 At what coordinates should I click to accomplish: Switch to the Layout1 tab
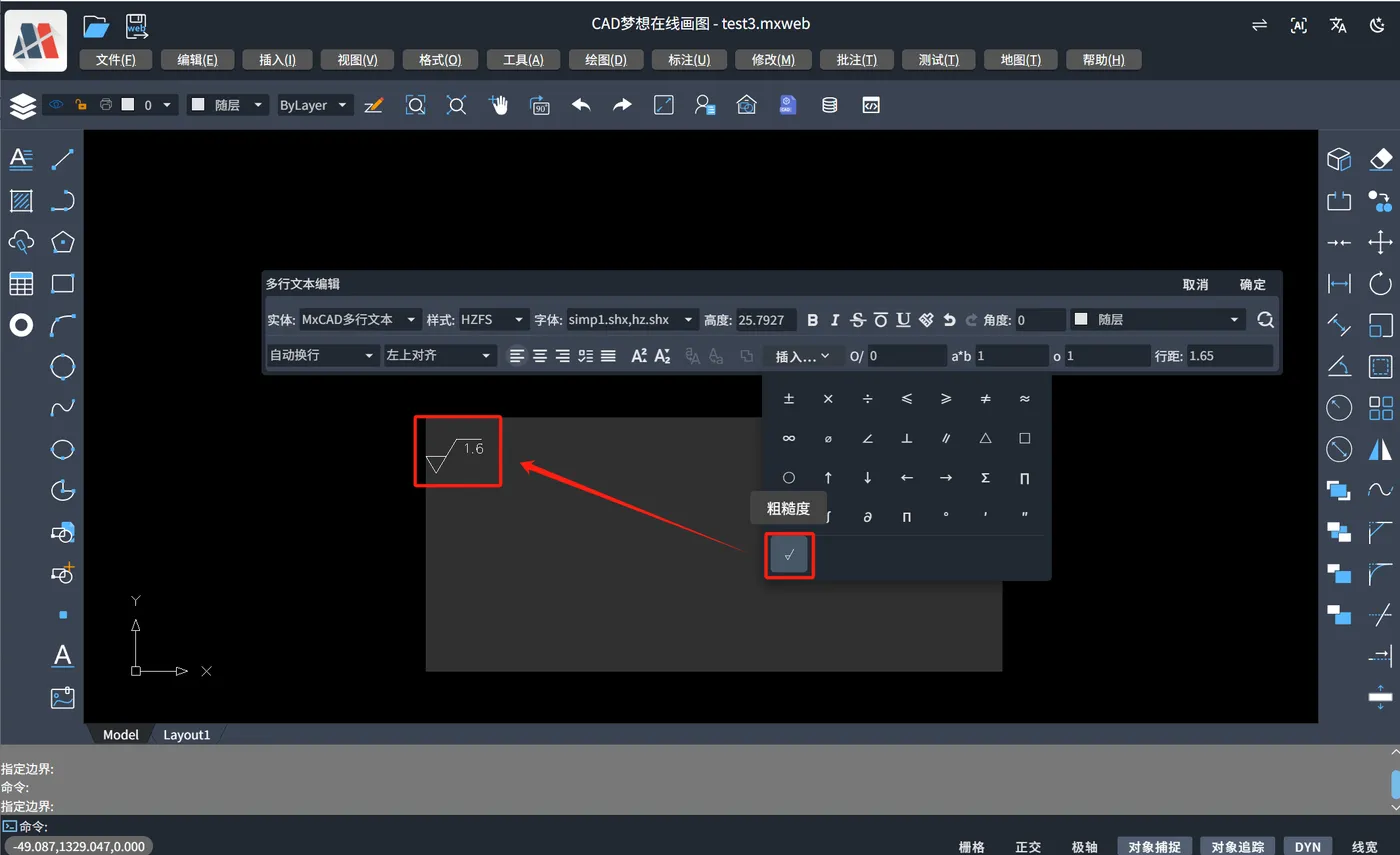(187, 734)
